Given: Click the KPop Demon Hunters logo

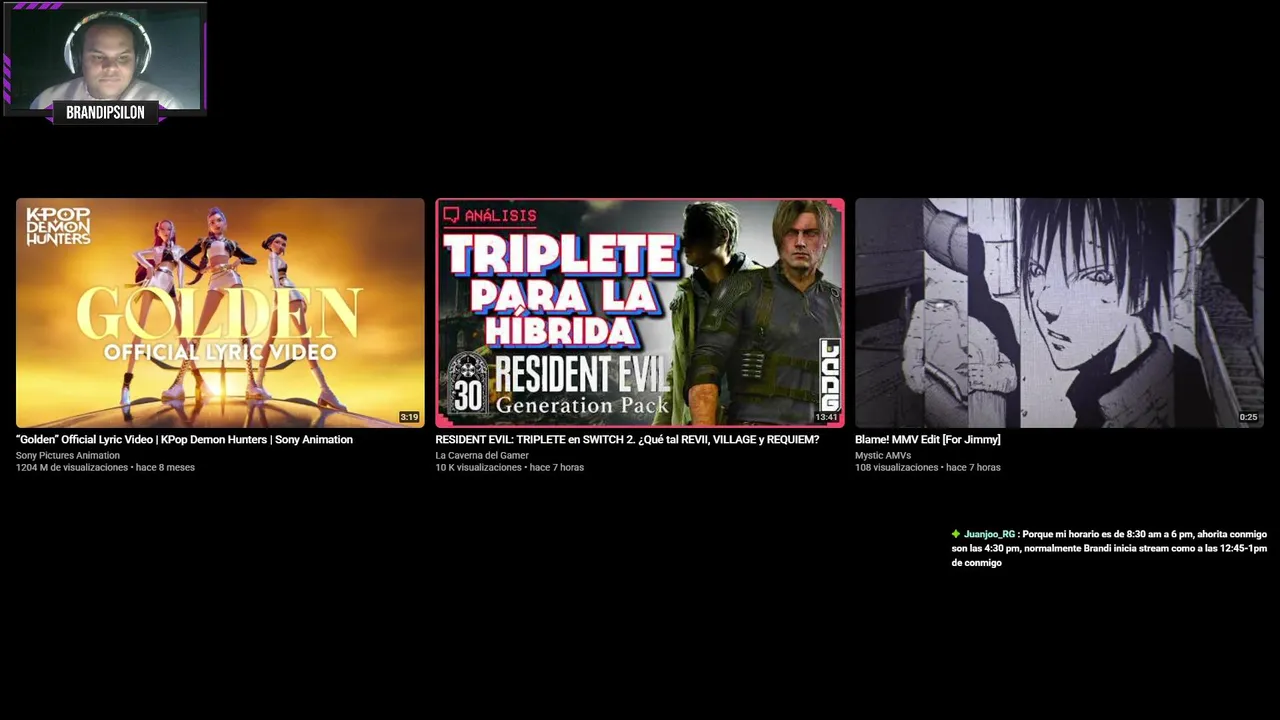Looking at the screenshot, I should (58, 226).
